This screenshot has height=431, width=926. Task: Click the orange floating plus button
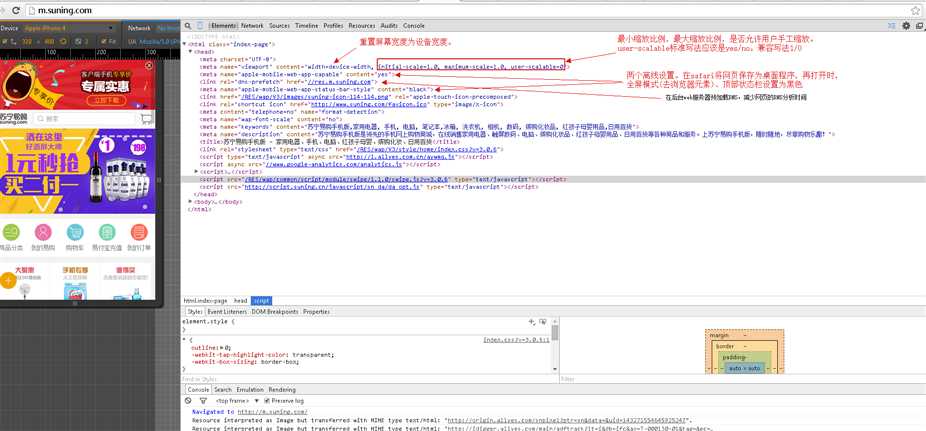(8, 280)
